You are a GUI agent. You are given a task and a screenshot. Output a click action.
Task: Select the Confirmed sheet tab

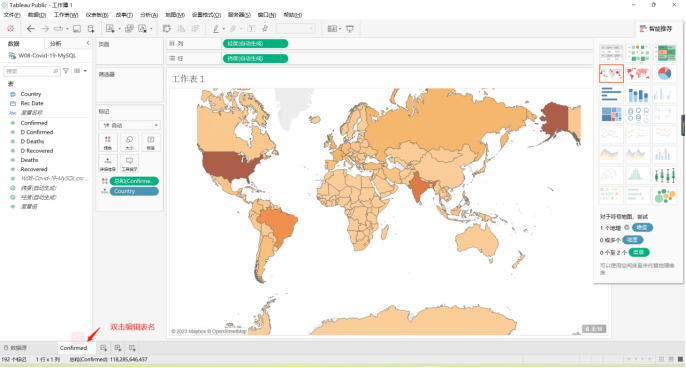pyautogui.click(x=74, y=348)
